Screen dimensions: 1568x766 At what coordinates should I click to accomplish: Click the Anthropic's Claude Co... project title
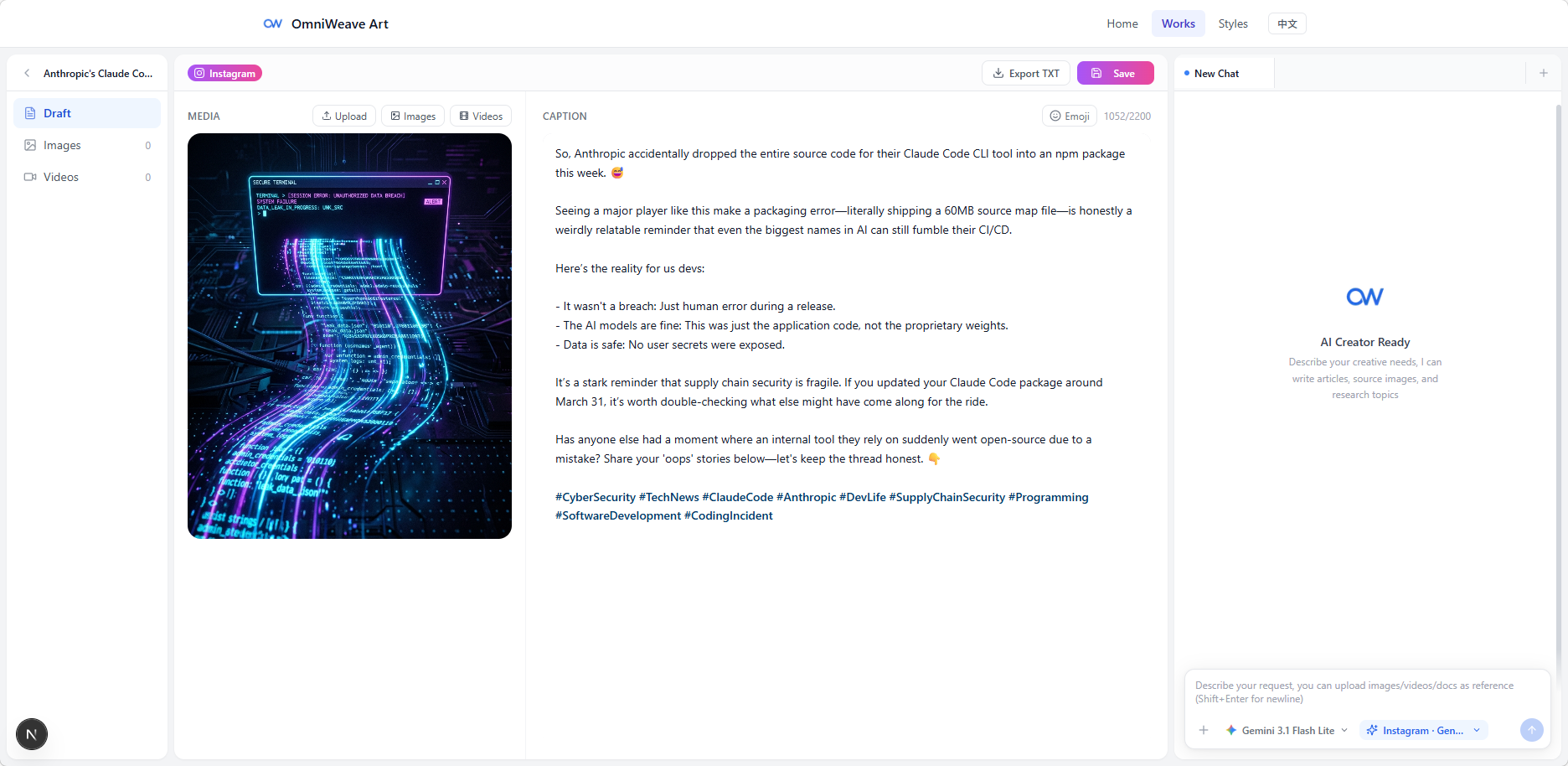click(98, 74)
